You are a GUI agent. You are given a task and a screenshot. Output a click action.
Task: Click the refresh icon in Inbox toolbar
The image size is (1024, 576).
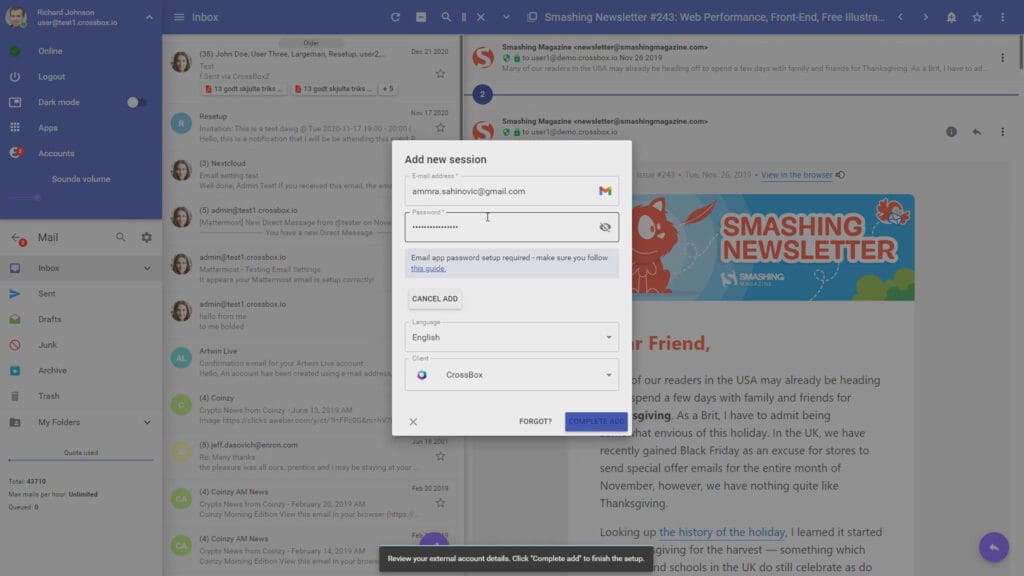tap(395, 17)
